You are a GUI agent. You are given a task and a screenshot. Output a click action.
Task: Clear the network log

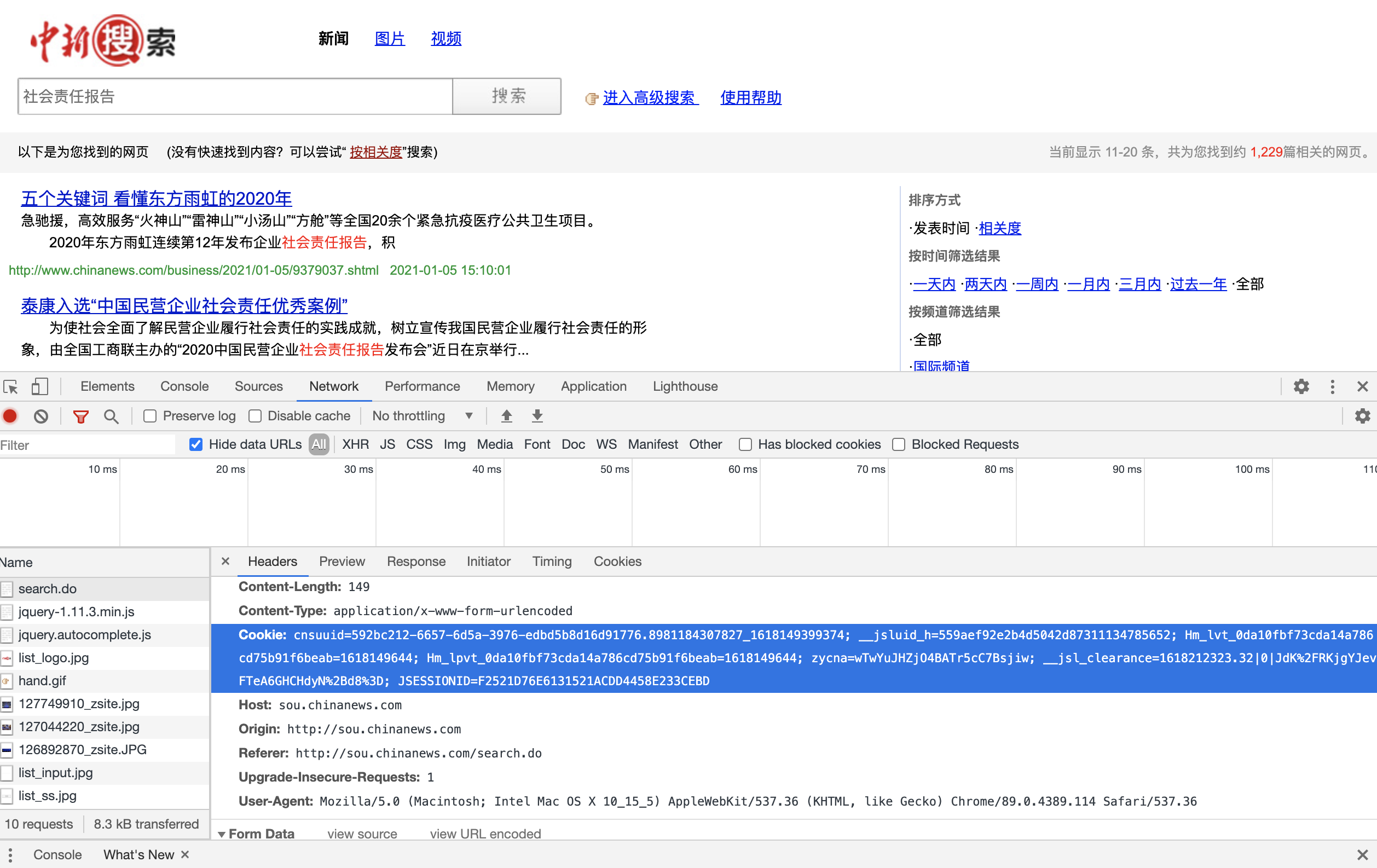click(x=40, y=416)
